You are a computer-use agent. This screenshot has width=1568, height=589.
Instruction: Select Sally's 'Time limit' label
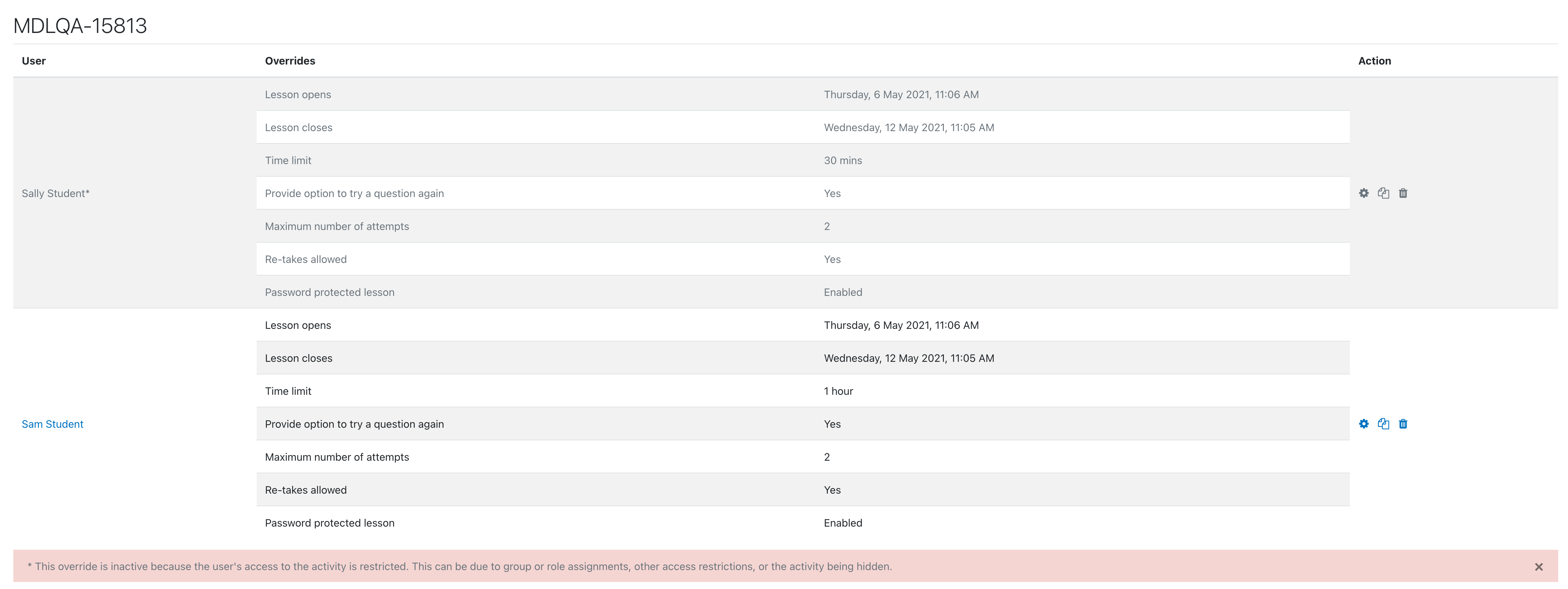[288, 160]
